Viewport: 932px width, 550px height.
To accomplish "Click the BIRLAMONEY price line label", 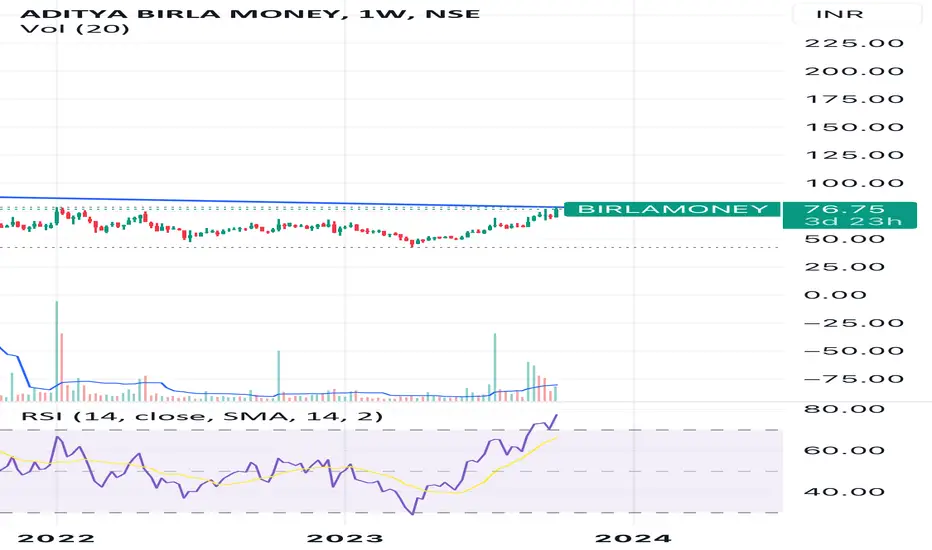I will coord(672,209).
